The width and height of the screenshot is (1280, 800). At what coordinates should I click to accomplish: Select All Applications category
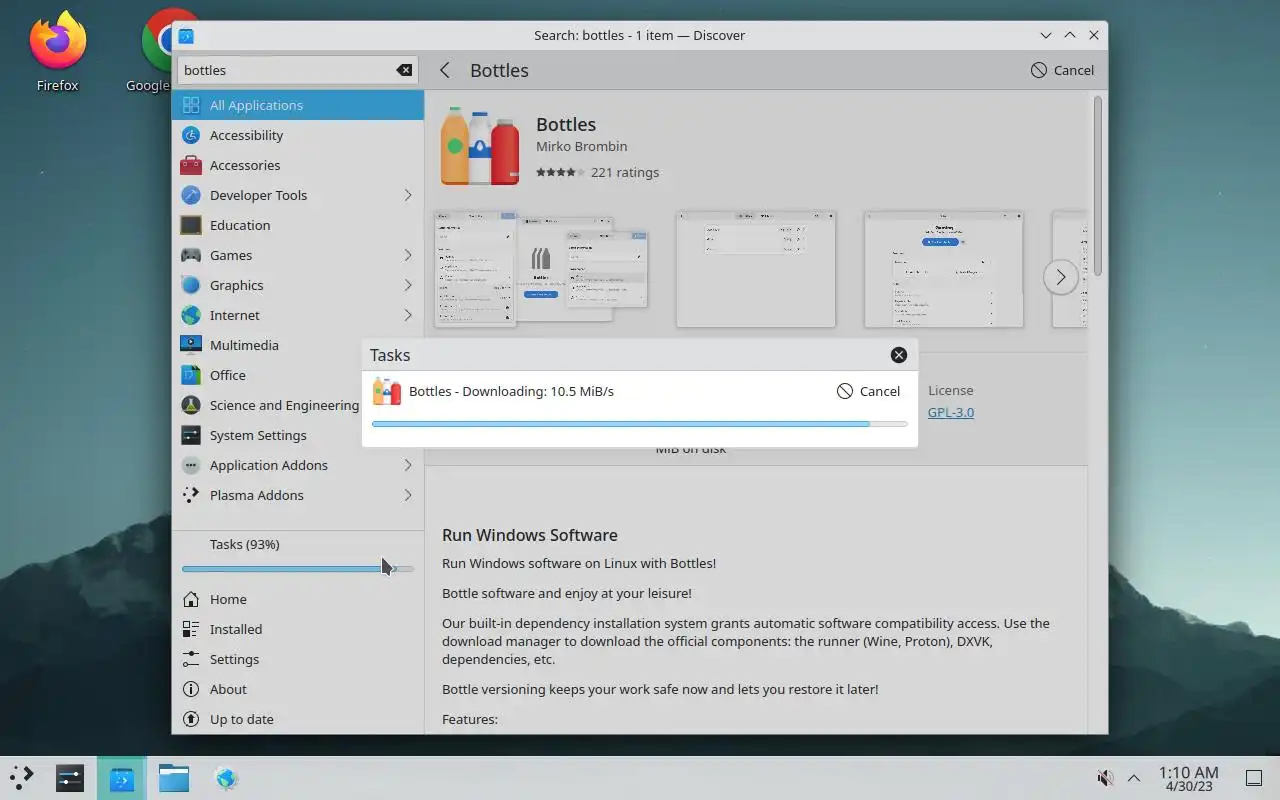click(298, 105)
